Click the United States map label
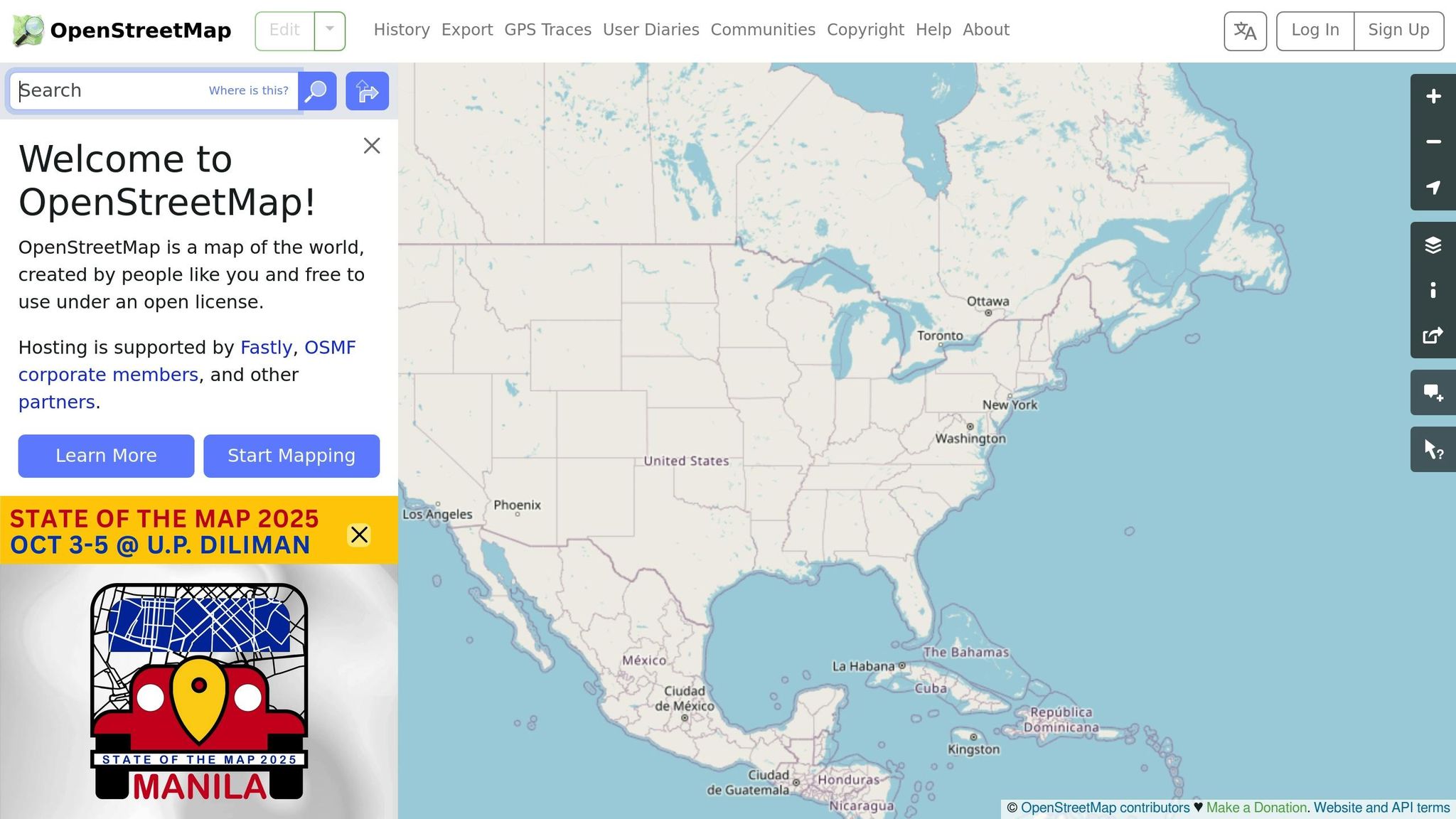The image size is (1456, 819). tap(686, 461)
